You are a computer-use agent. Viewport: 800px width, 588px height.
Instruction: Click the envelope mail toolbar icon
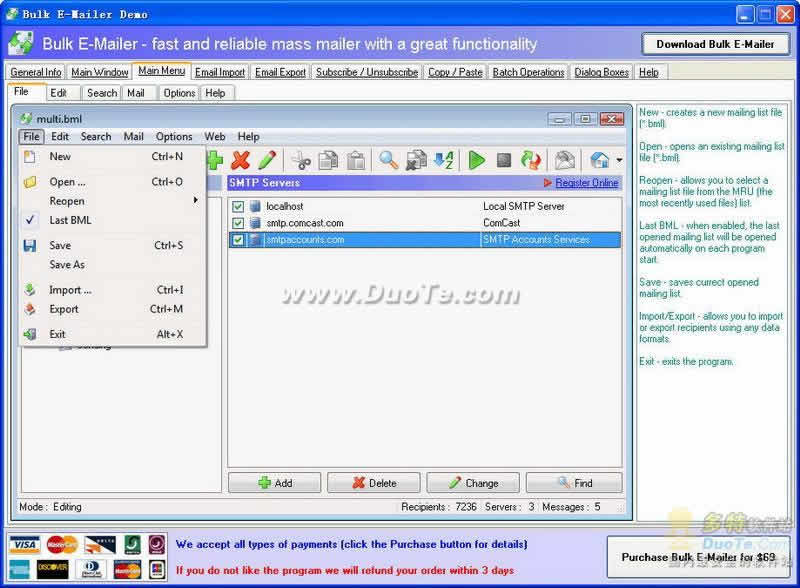pos(564,160)
